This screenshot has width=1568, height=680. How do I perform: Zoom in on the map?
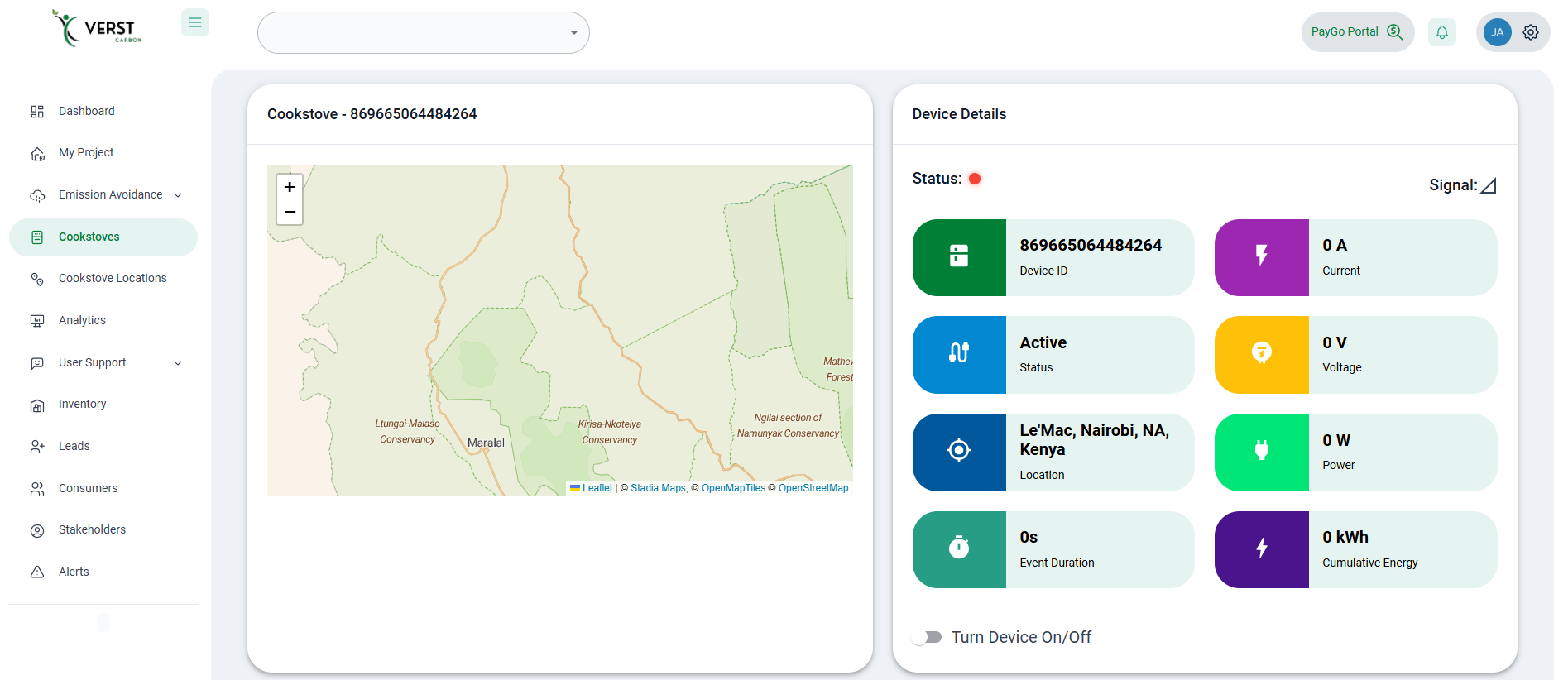coord(290,187)
